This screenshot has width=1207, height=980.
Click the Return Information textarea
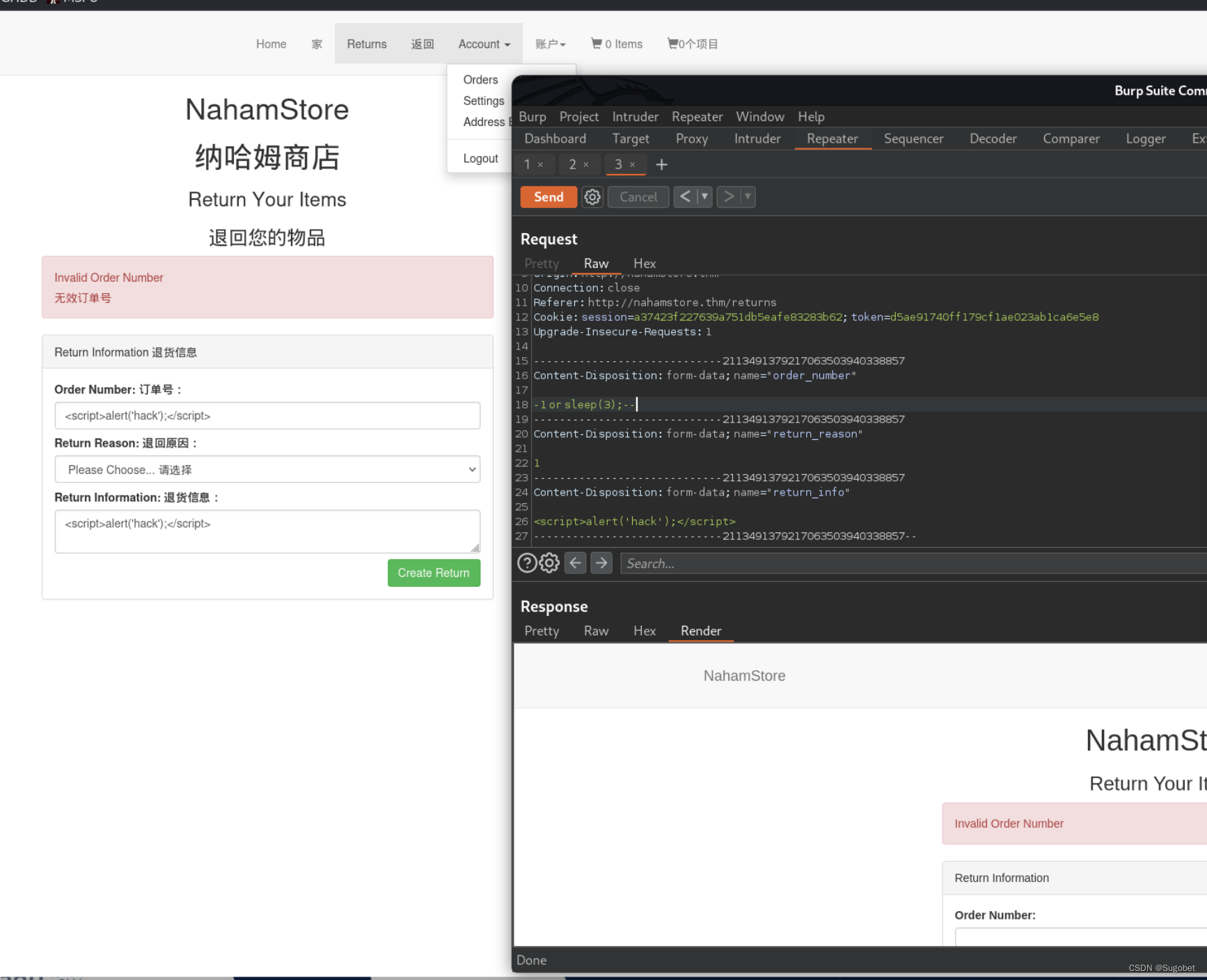[x=267, y=532]
